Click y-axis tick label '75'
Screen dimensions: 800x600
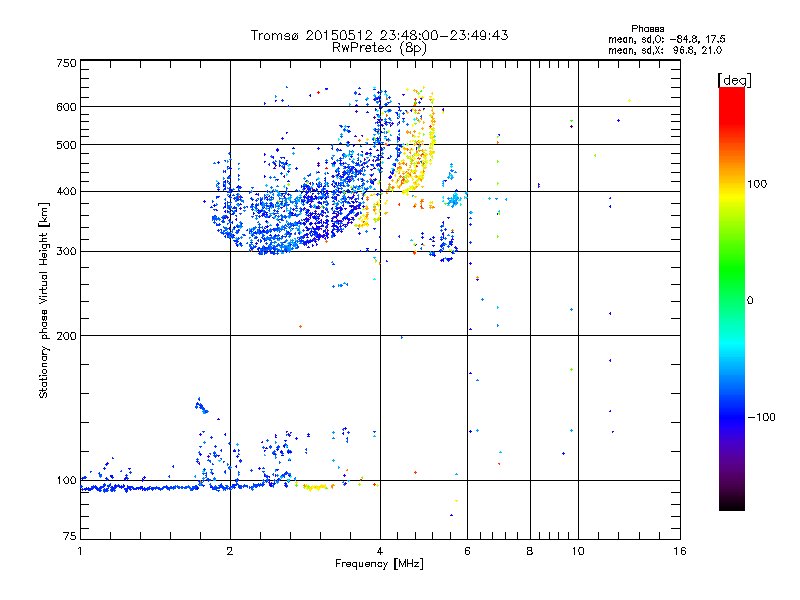click(x=70, y=536)
